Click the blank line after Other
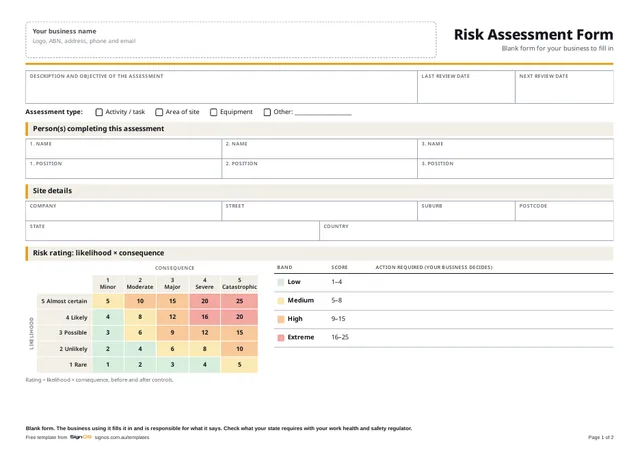Viewport: 640px width, 452px height. coord(323,113)
